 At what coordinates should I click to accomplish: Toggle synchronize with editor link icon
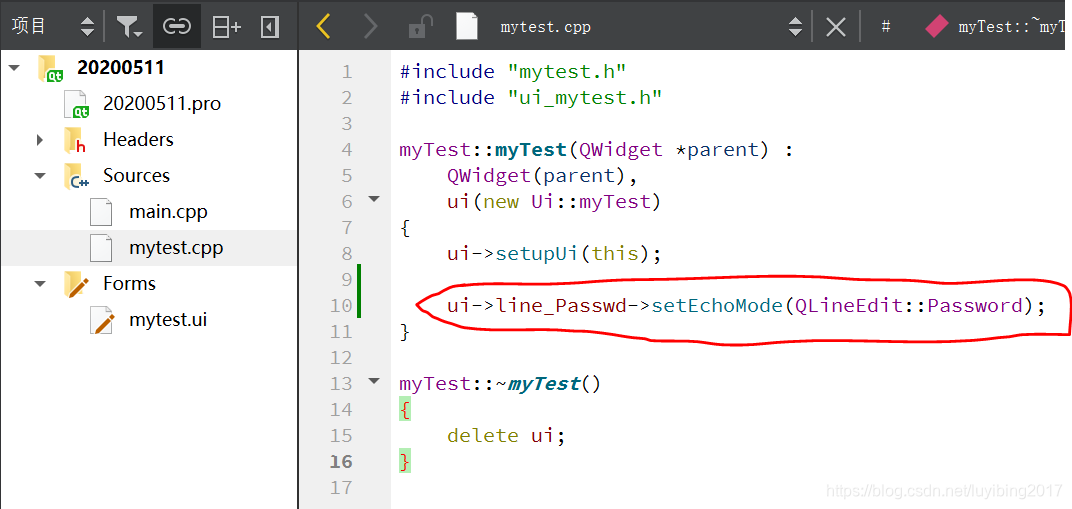(176, 27)
